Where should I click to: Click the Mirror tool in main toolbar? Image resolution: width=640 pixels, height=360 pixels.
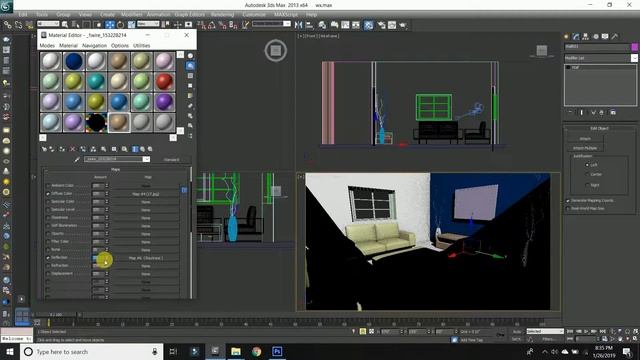pyautogui.click(x=299, y=25)
